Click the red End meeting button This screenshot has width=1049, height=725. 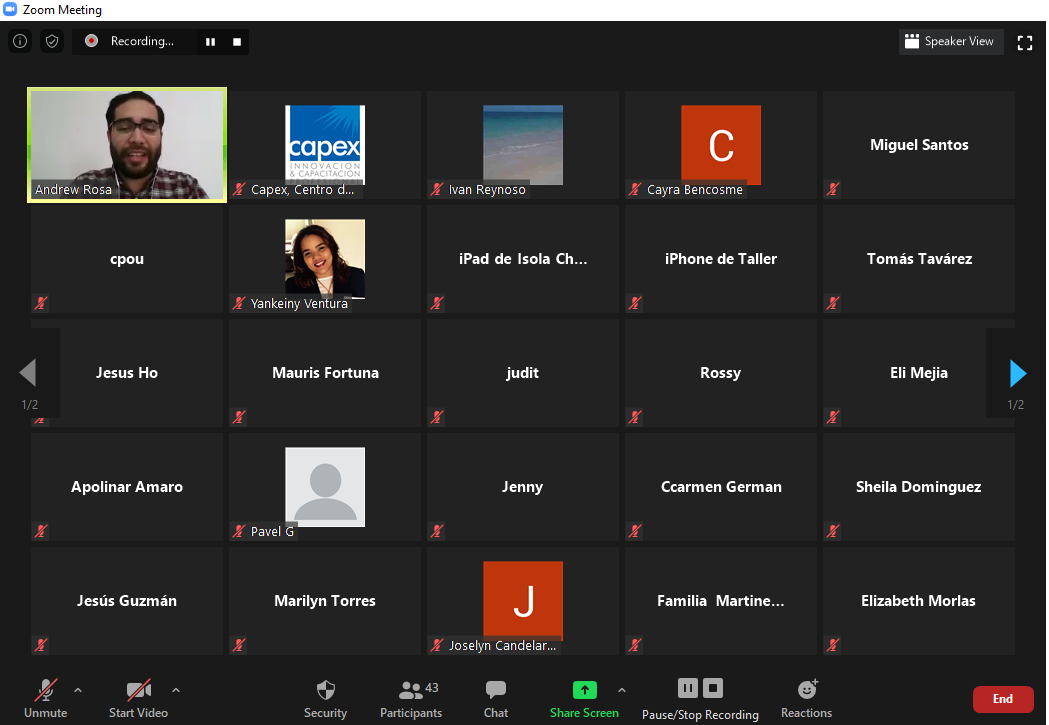(x=1002, y=699)
